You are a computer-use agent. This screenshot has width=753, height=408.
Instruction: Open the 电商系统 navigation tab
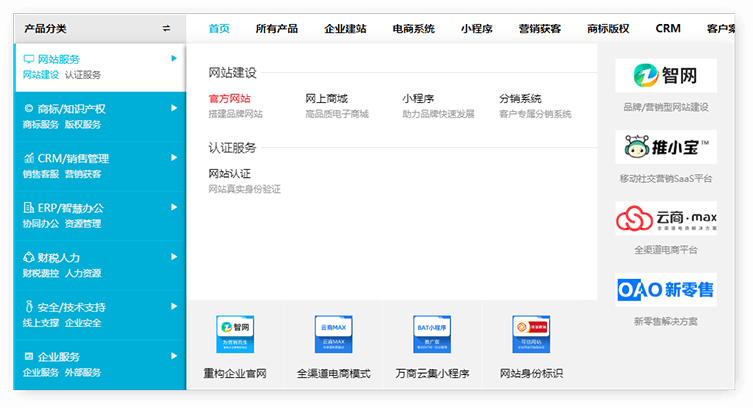(x=414, y=29)
